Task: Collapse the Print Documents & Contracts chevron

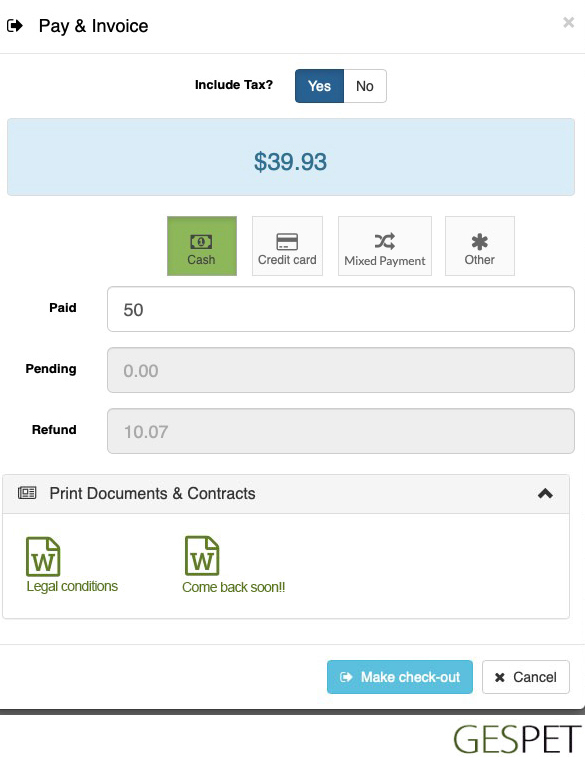Action: pyautogui.click(x=545, y=493)
